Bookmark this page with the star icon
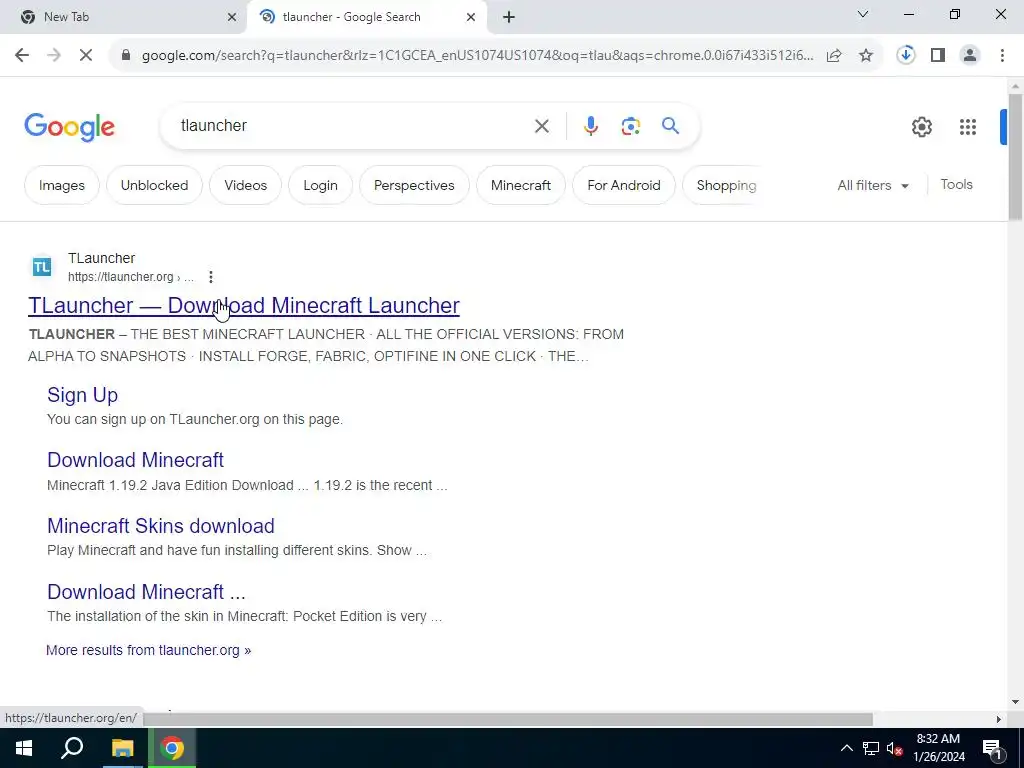1024x768 pixels. [x=866, y=56]
